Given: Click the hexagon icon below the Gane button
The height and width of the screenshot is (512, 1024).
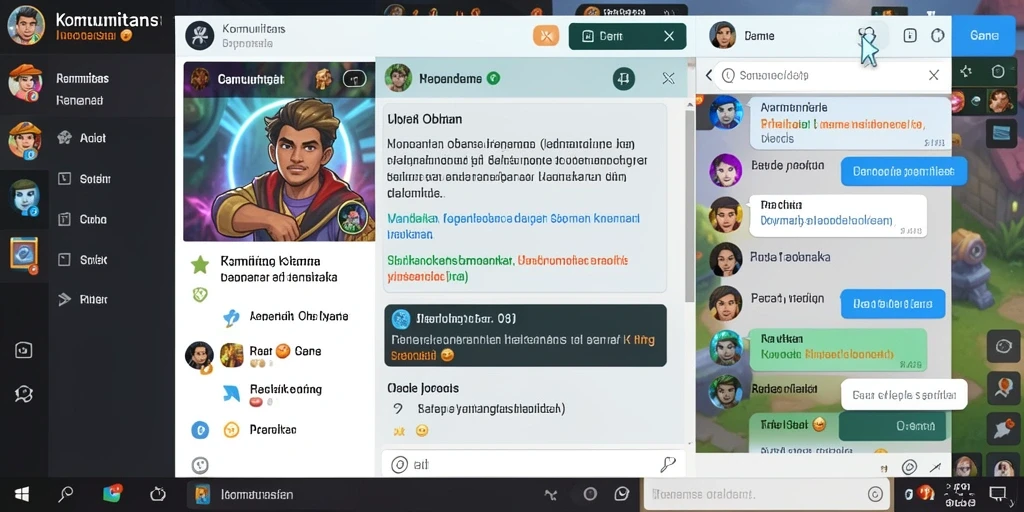Looking at the screenshot, I should tap(997, 71).
